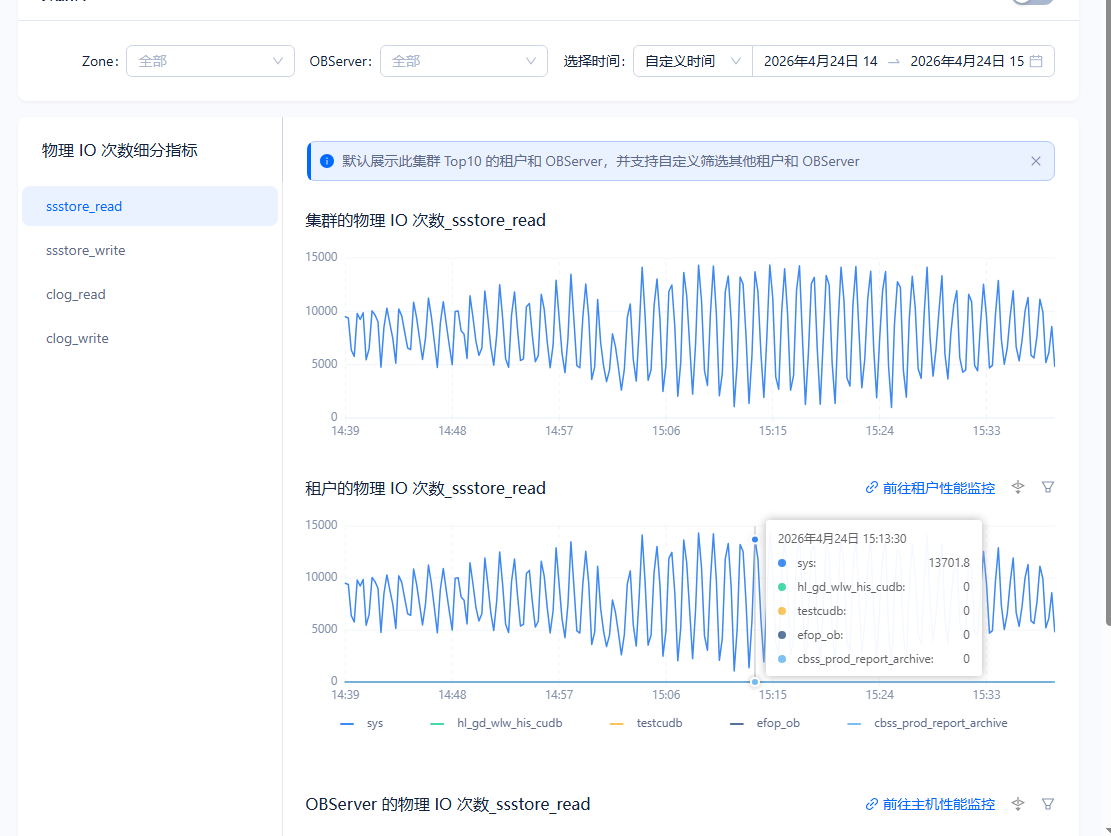Hide the testcudb legend series

(x=645, y=723)
